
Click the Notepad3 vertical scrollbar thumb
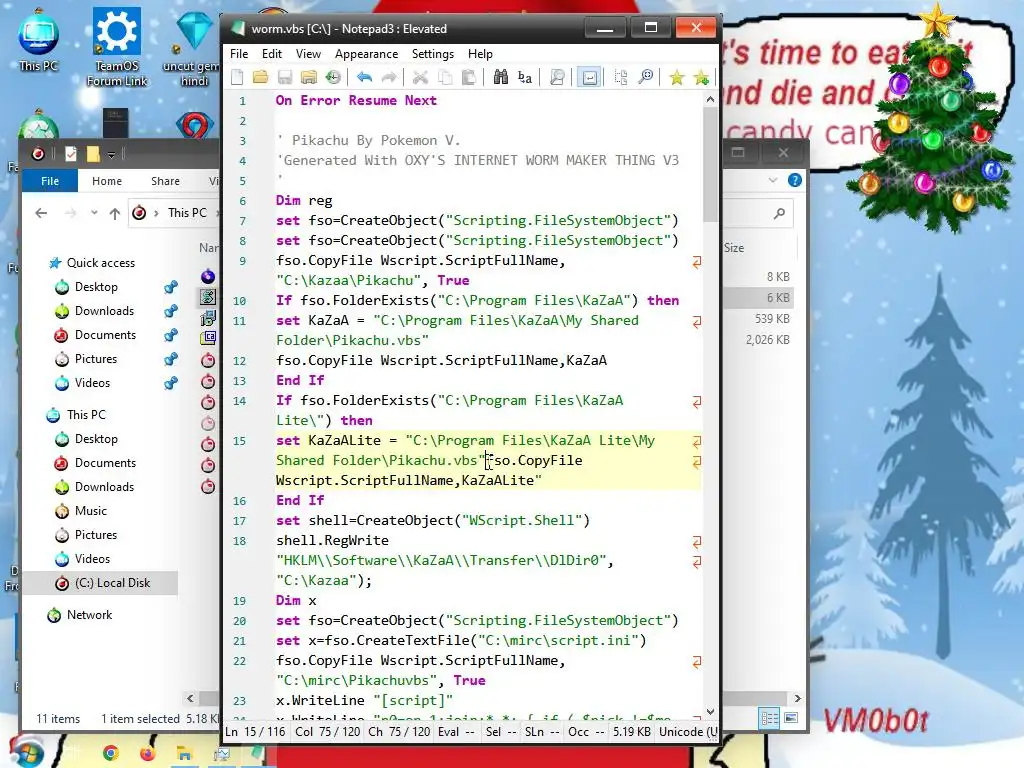point(710,165)
